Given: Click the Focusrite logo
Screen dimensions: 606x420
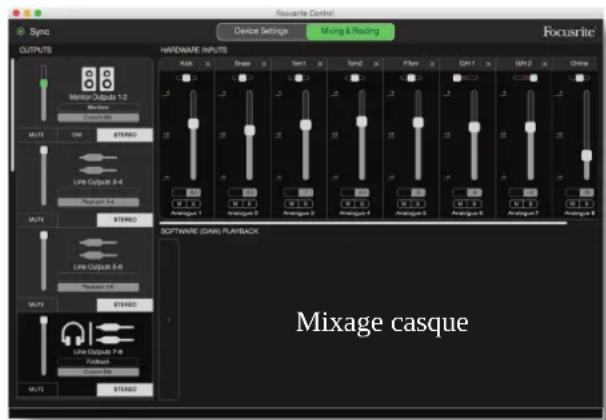Looking at the screenshot, I should (569, 32).
